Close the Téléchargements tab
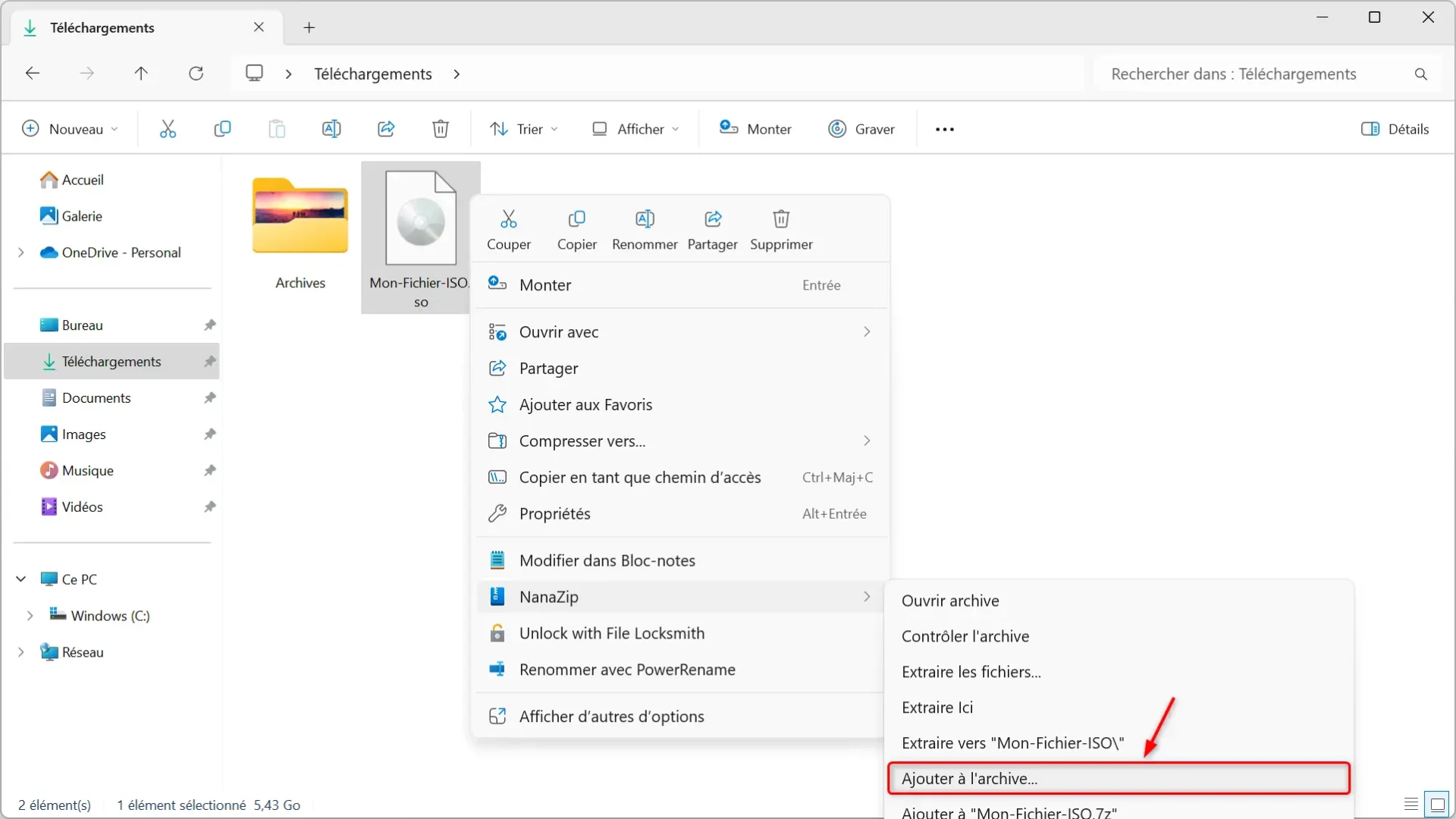This screenshot has height=819, width=1456. tap(259, 27)
